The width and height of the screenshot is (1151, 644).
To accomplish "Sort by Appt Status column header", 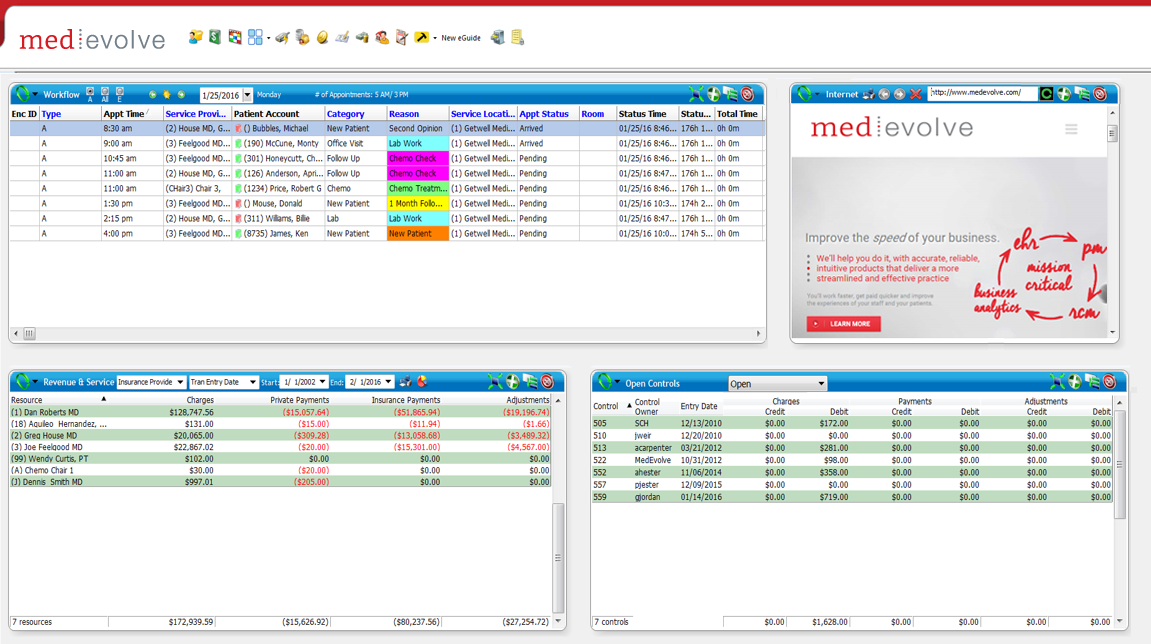I will 548,114.
